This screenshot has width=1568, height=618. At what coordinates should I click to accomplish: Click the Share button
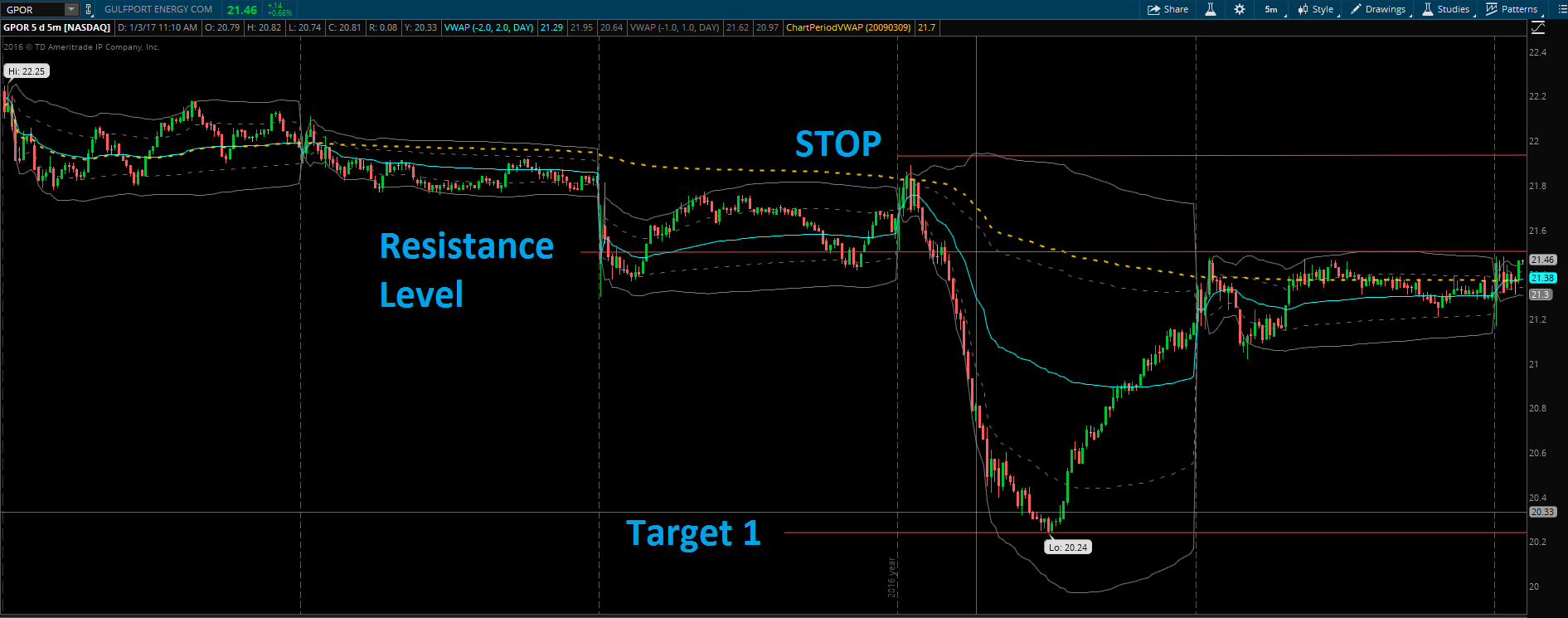tap(1168, 9)
